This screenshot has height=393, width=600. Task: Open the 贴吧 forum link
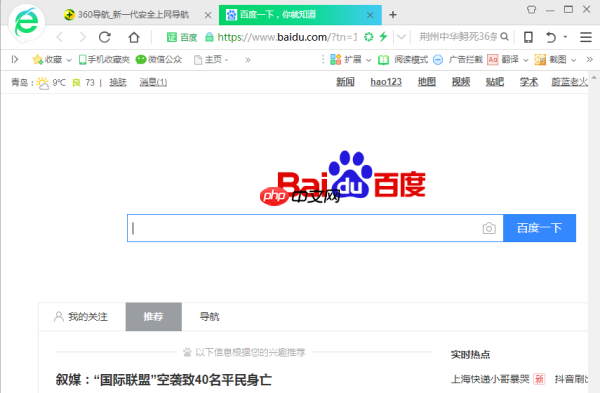coord(495,82)
